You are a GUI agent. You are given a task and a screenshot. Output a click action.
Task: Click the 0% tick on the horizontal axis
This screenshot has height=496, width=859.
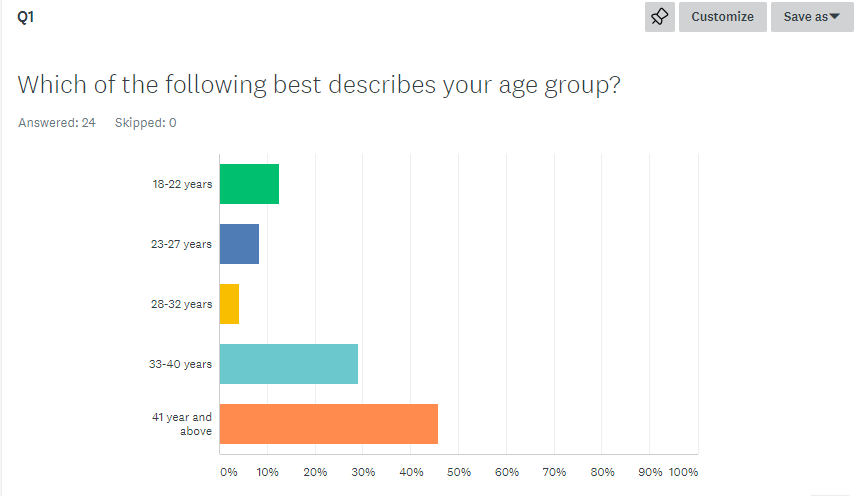tap(229, 472)
